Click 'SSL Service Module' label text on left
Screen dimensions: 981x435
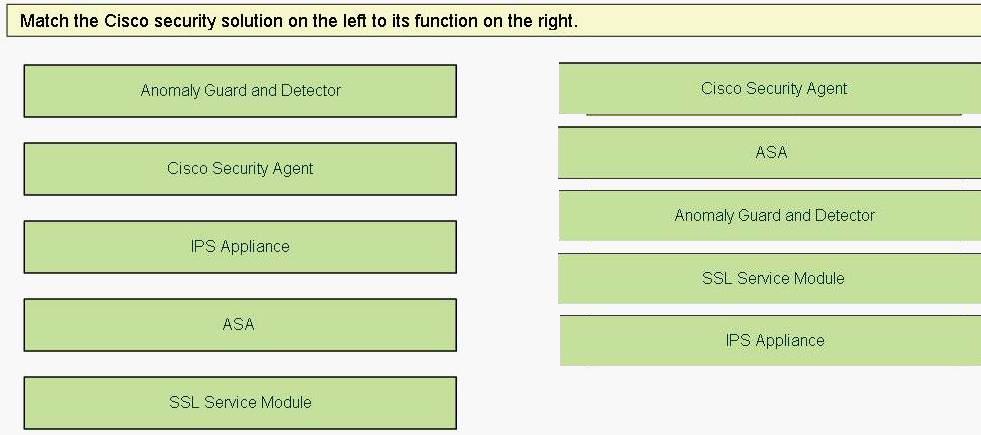[240, 402]
